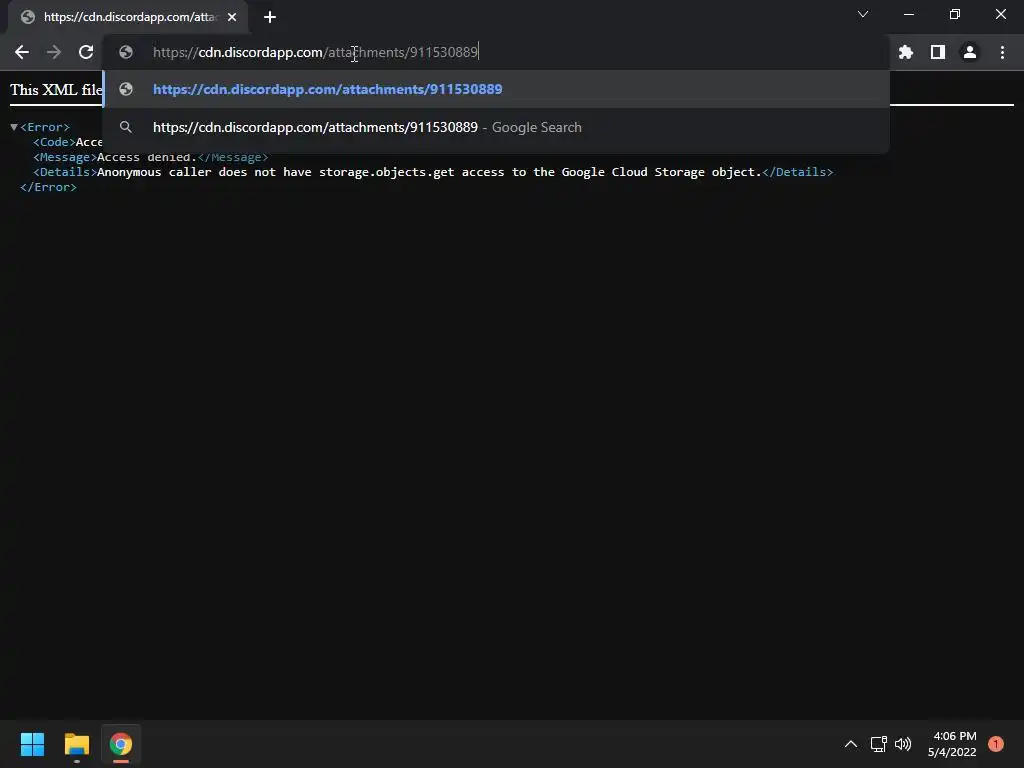Click the forward navigation arrow
The width and height of the screenshot is (1024, 768).
point(54,52)
